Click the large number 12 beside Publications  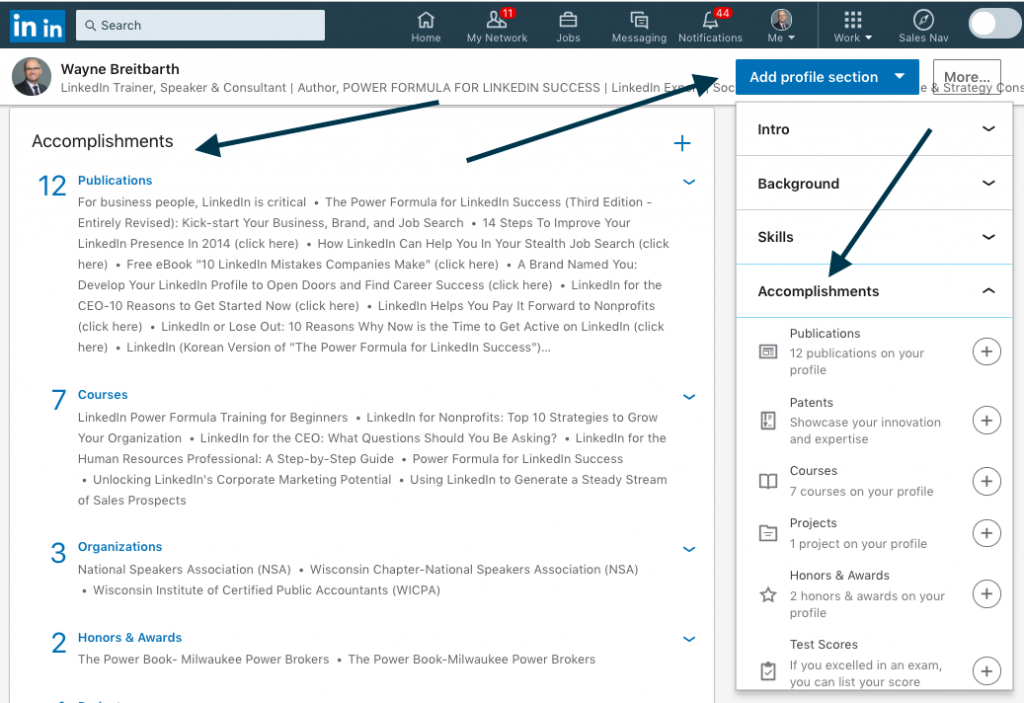[52, 186]
